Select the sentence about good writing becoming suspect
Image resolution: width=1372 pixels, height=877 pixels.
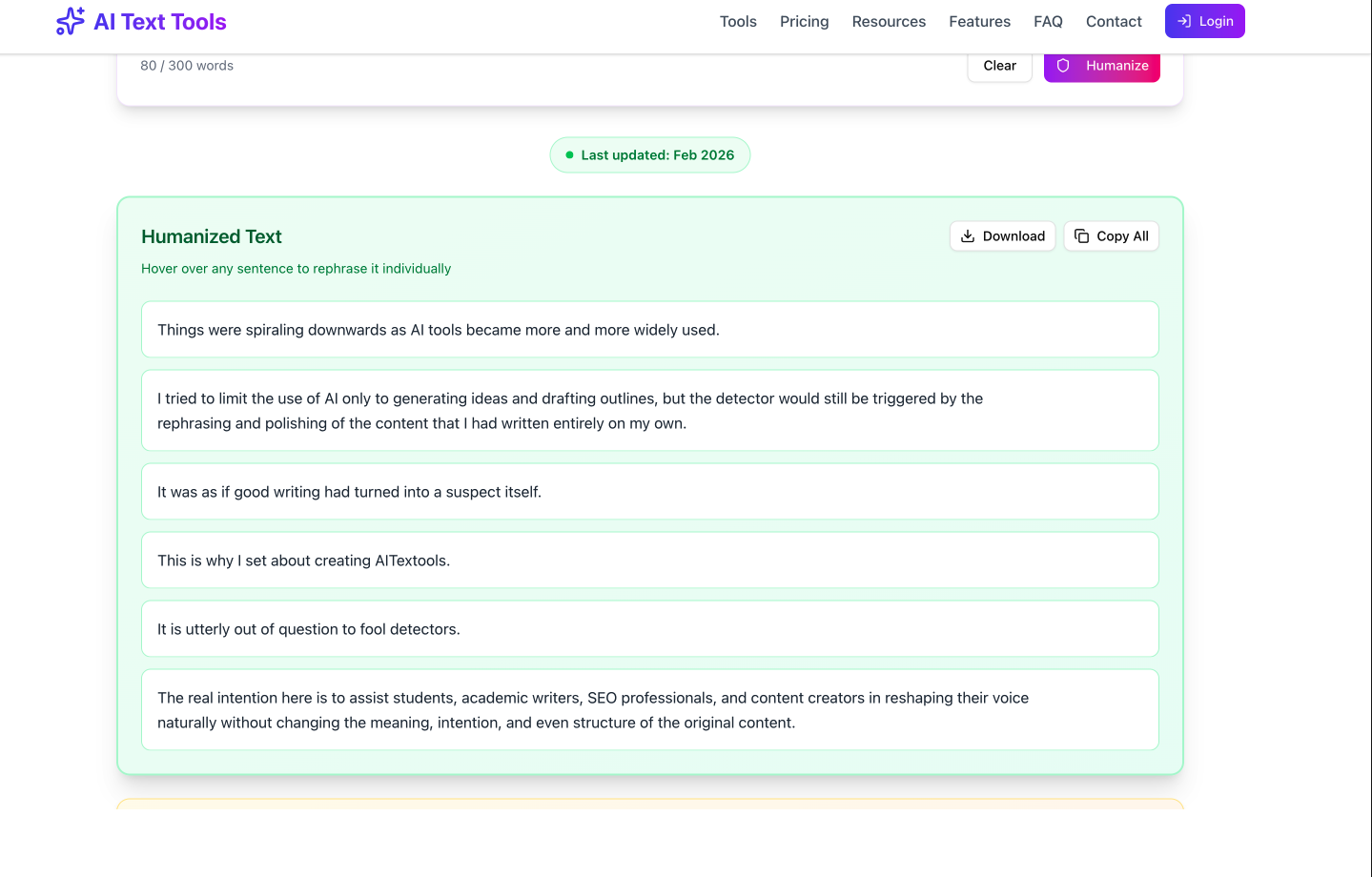click(x=649, y=491)
